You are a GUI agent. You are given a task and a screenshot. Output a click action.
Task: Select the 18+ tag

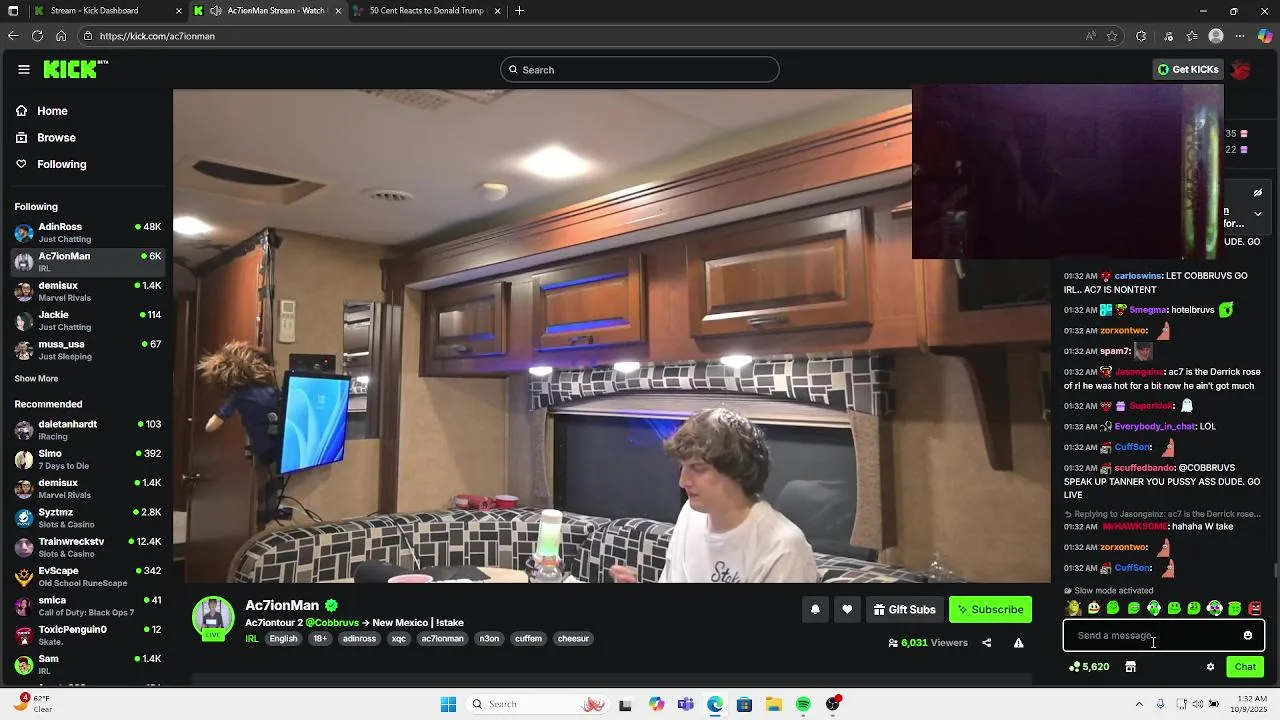(319, 639)
